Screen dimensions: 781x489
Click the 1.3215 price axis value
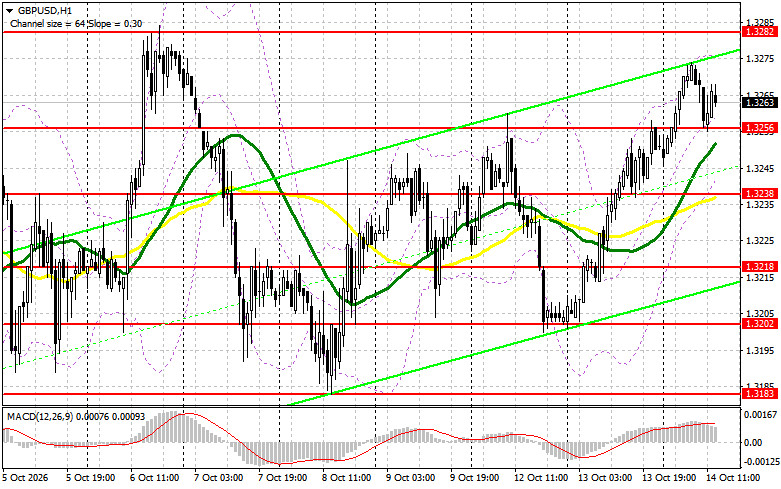[760, 277]
